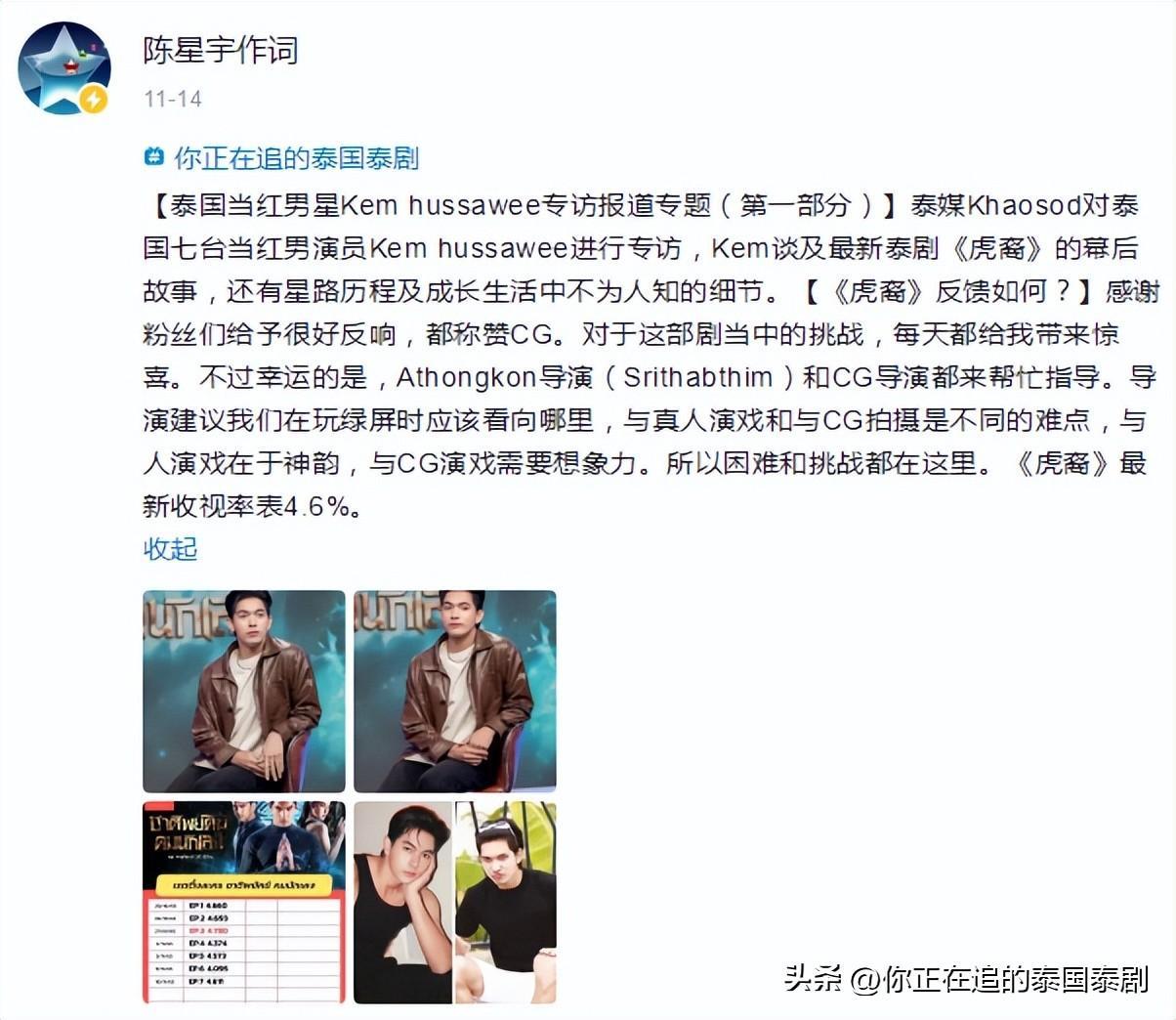Click the EP ratings table in the poster

[244, 946]
